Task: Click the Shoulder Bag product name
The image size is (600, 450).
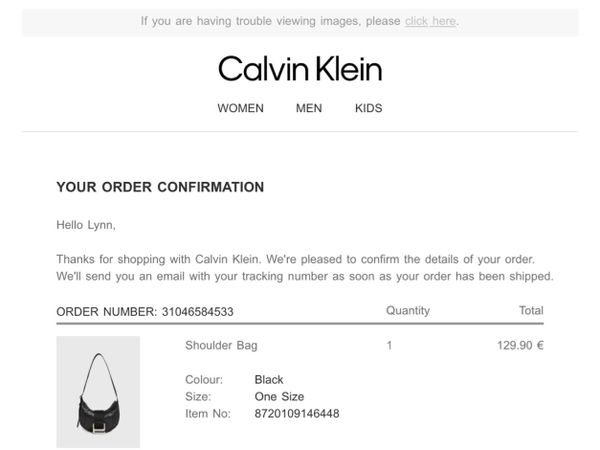Action: 221,345
